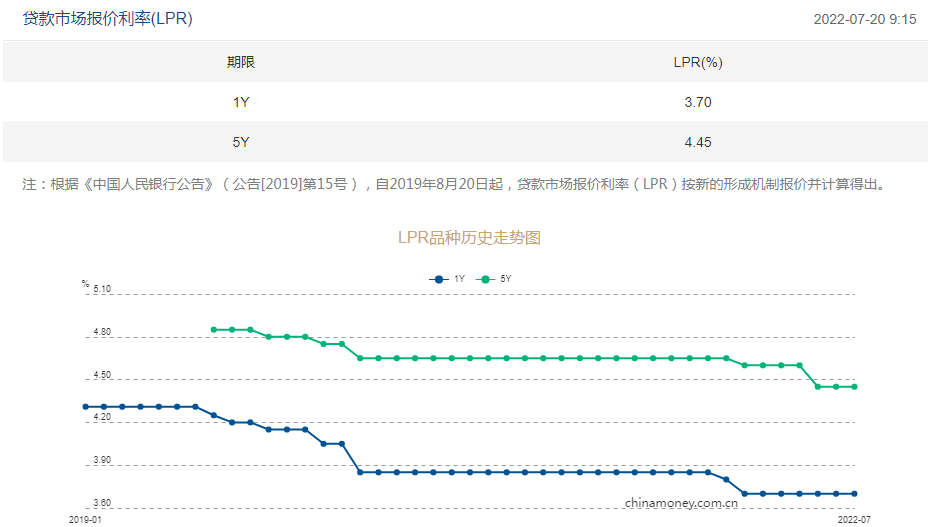
Task: Click the rightmost green 5Y data point
Action: coord(855,387)
